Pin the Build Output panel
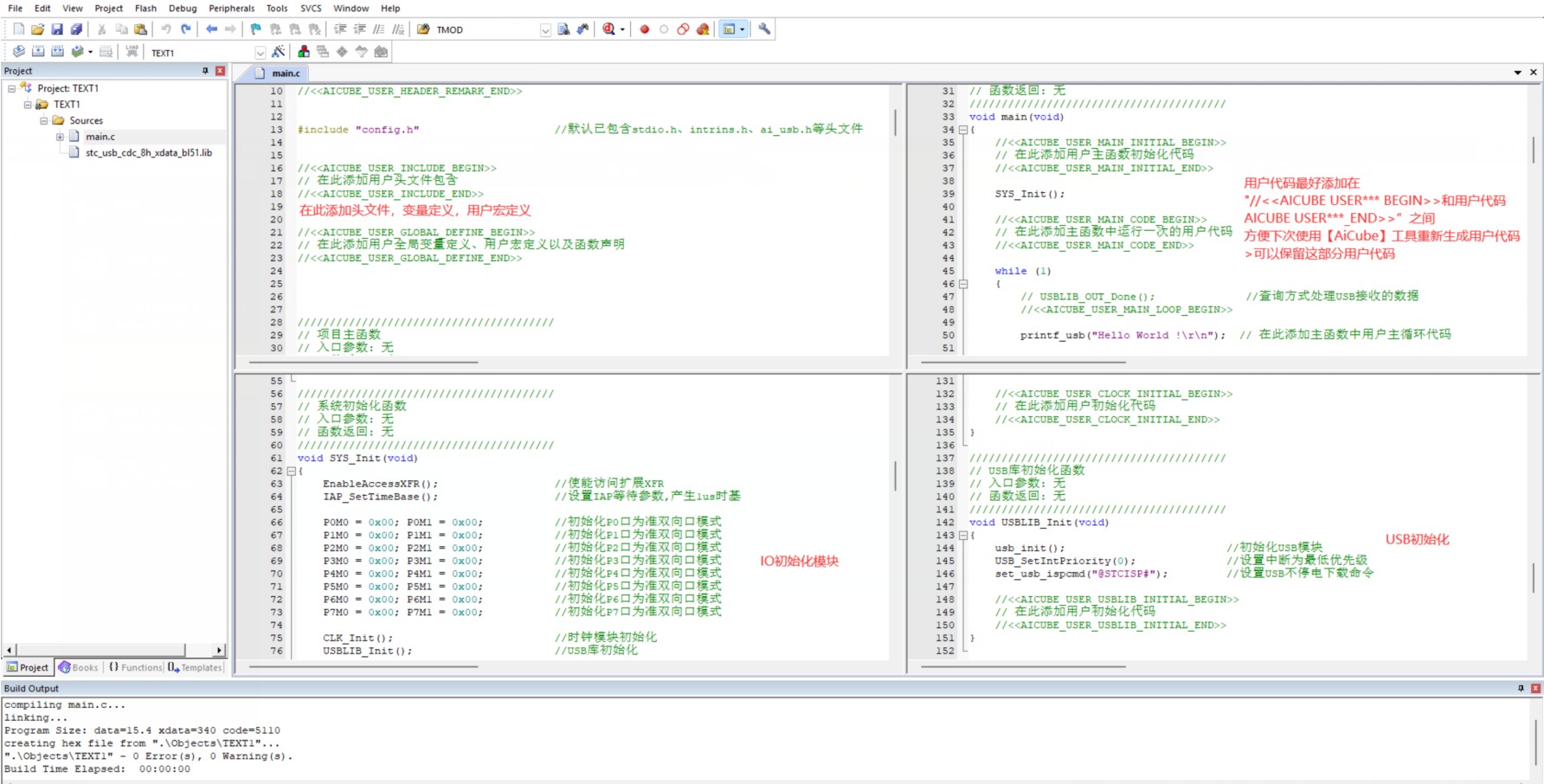 (1521, 689)
